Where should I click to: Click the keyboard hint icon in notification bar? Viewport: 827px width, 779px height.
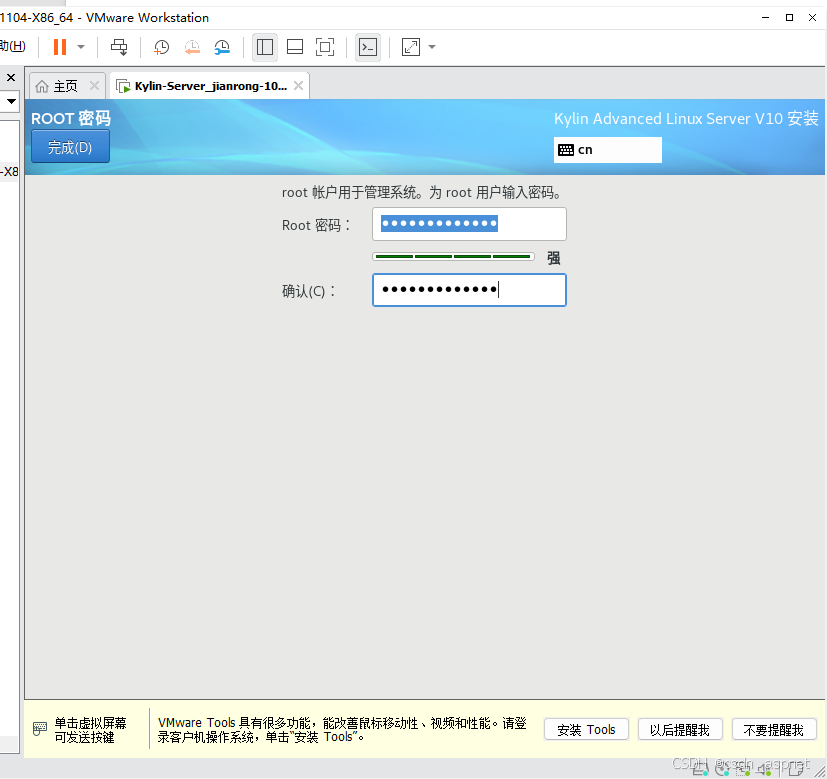(x=40, y=729)
